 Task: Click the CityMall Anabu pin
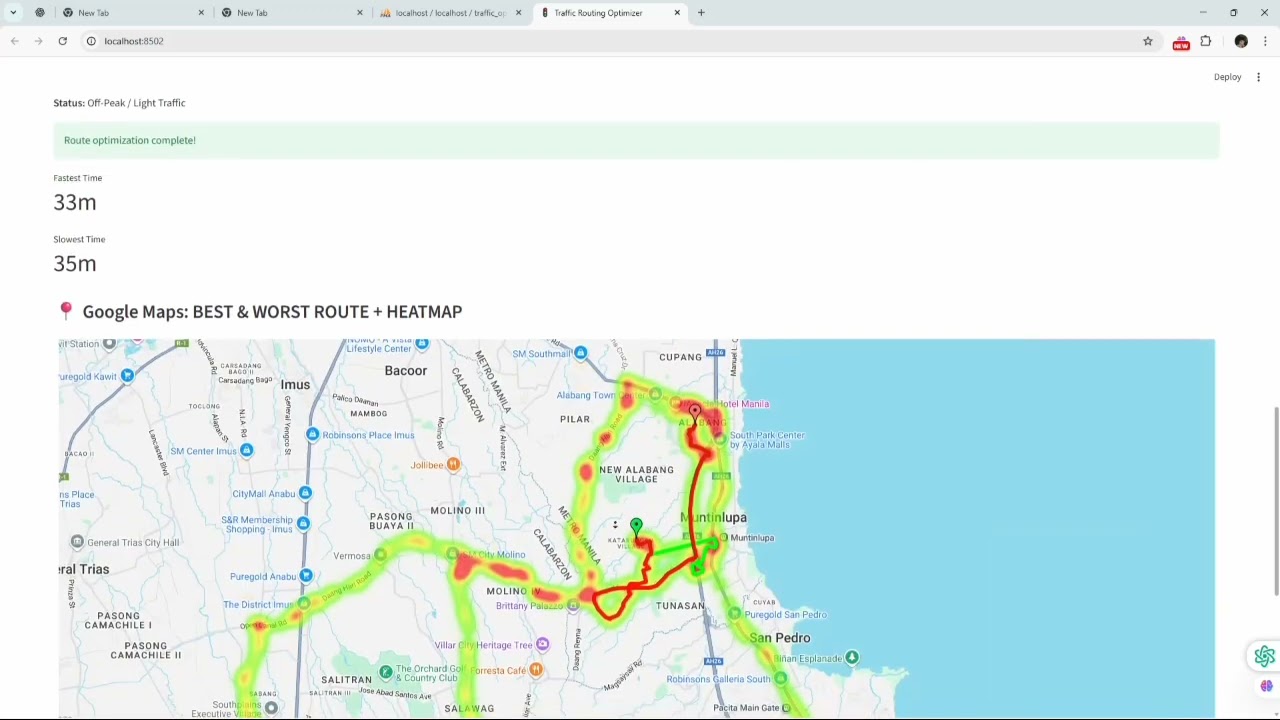pyautogui.click(x=305, y=493)
